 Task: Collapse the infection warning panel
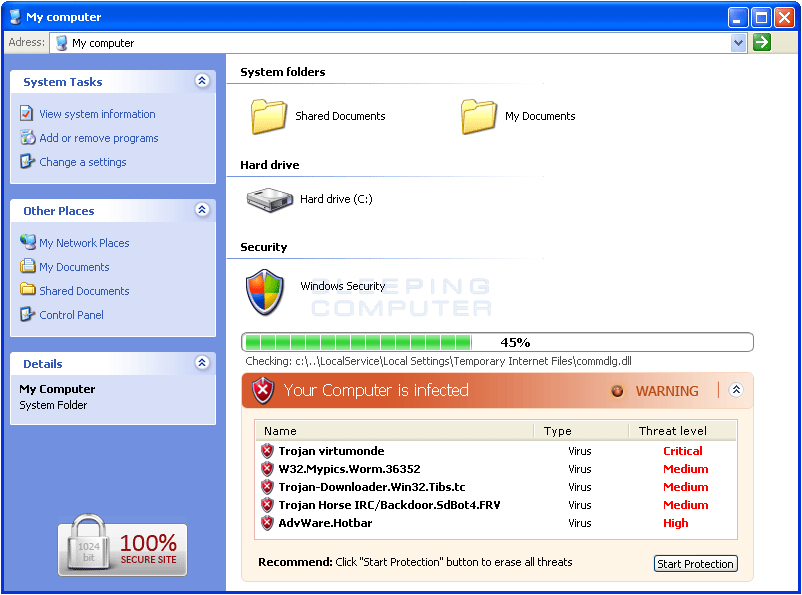click(x=737, y=390)
